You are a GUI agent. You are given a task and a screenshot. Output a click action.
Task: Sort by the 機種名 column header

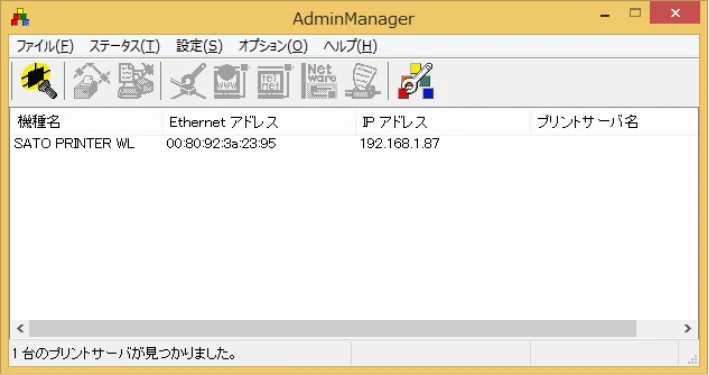(x=86, y=122)
